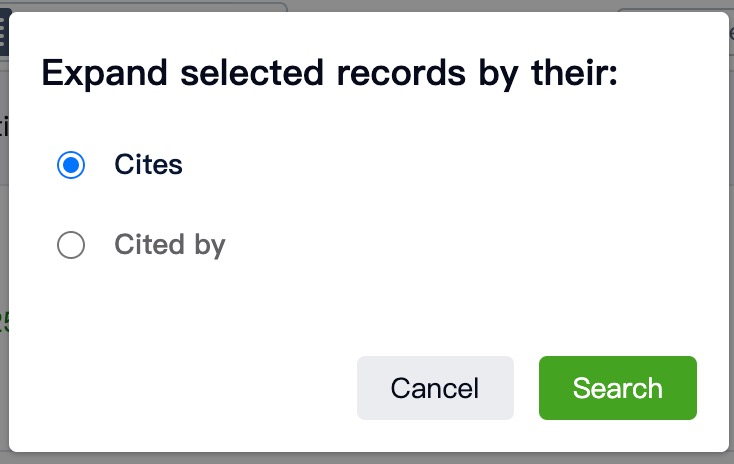The height and width of the screenshot is (464, 734).
Task: Select the Cites radio button
Action: pos(71,165)
